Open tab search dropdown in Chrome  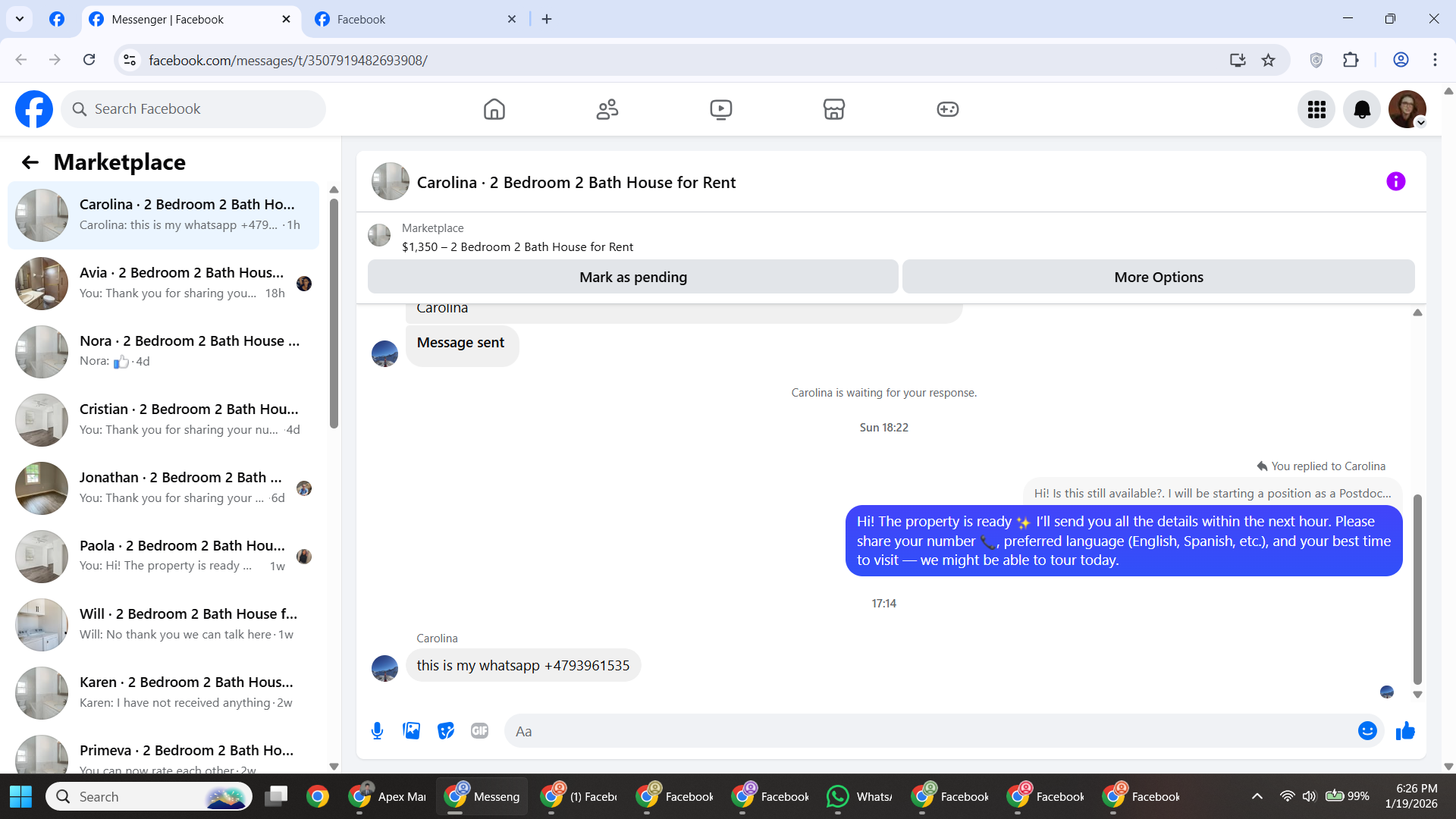(20, 19)
